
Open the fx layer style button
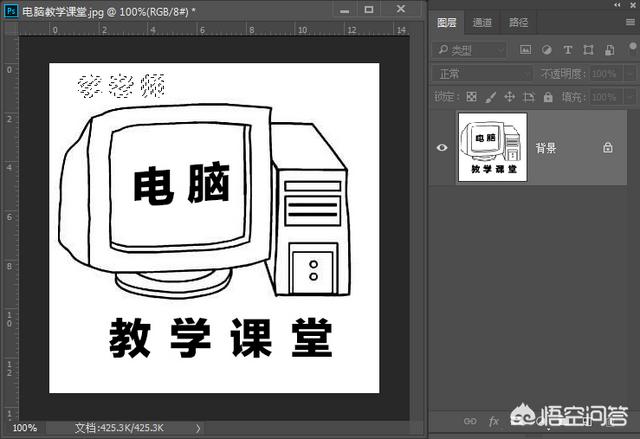pyautogui.click(x=494, y=420)
